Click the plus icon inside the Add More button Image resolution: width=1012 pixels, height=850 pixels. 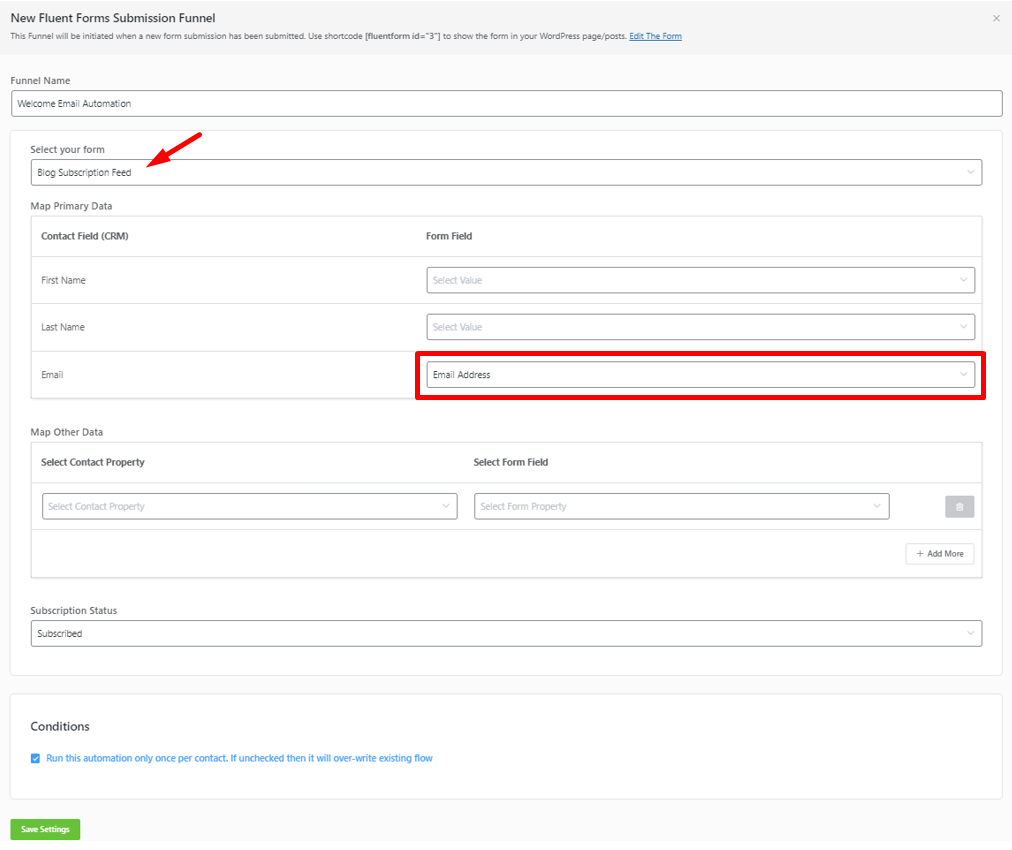(921, 553)
